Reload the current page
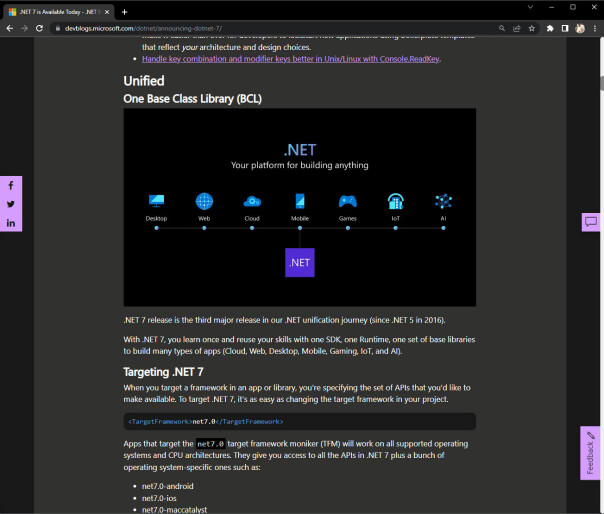The width and height of the screenshot is (604, 514). pos(39,28)
